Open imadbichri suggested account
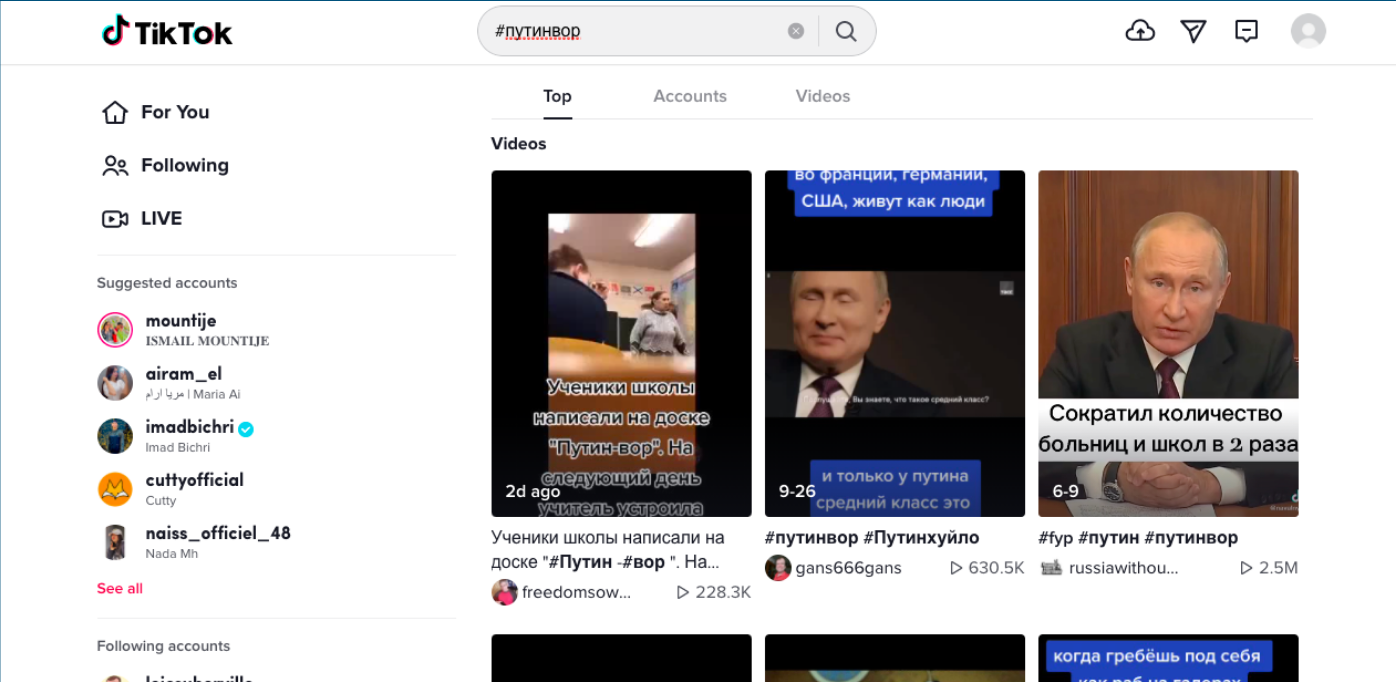This screenshot has height=682, width=1396. [x=176, y=436]
